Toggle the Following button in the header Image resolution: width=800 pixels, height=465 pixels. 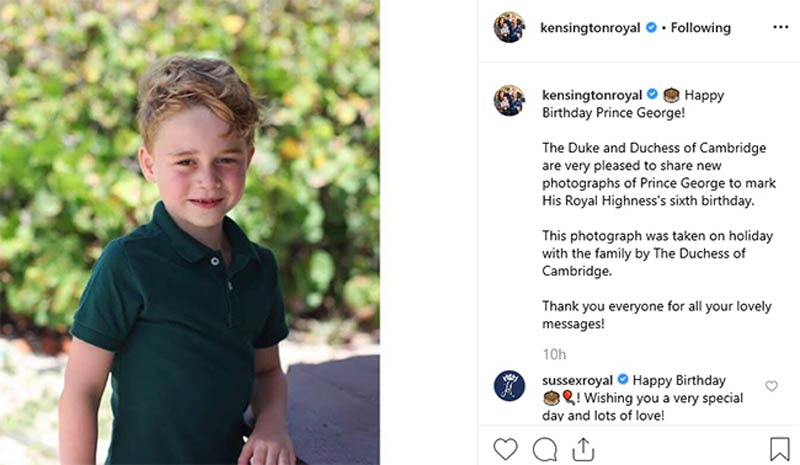click(x=701, y=28)
